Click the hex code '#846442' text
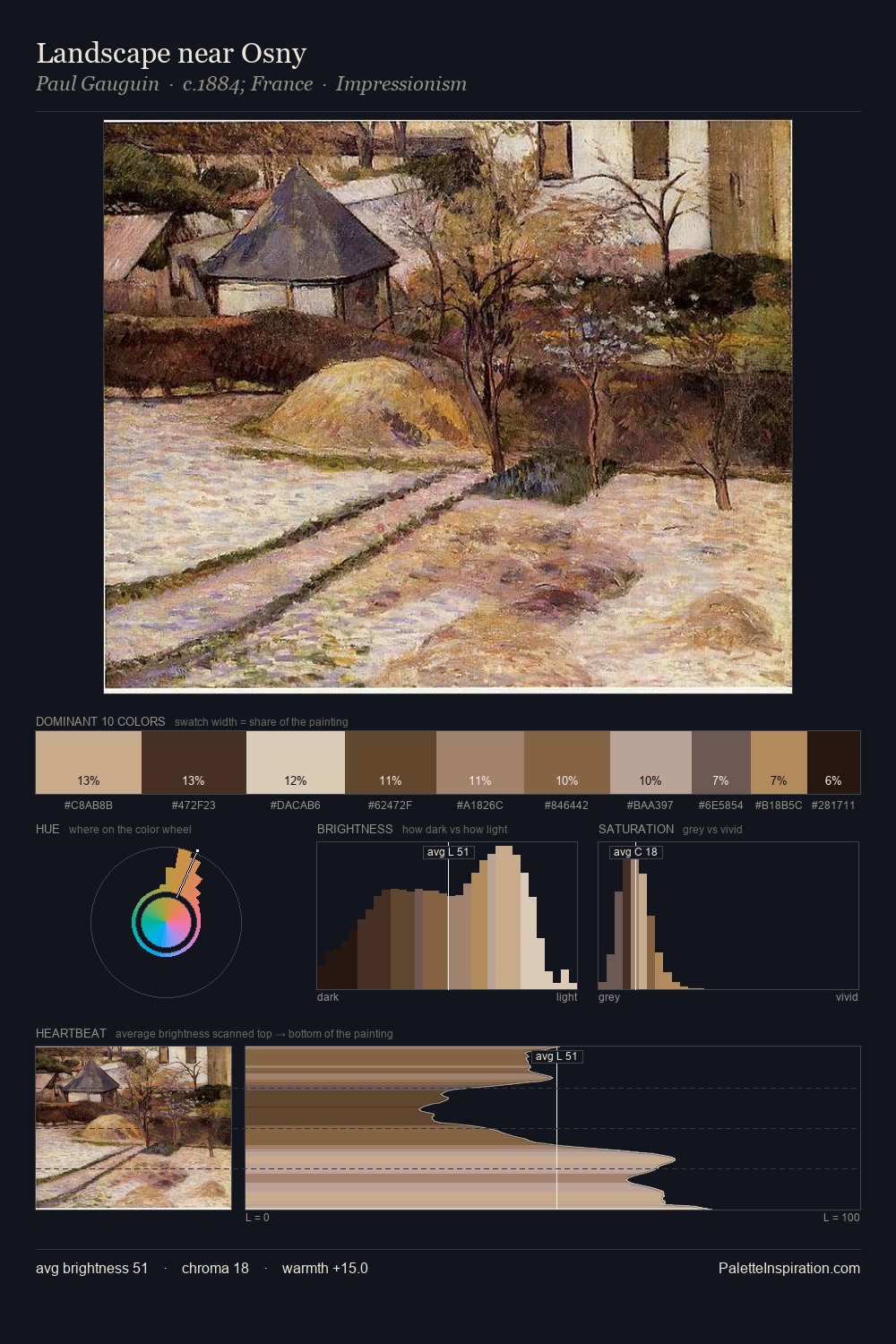The width and height of the screenshot is (896, 1344). [x=567, y=806]
